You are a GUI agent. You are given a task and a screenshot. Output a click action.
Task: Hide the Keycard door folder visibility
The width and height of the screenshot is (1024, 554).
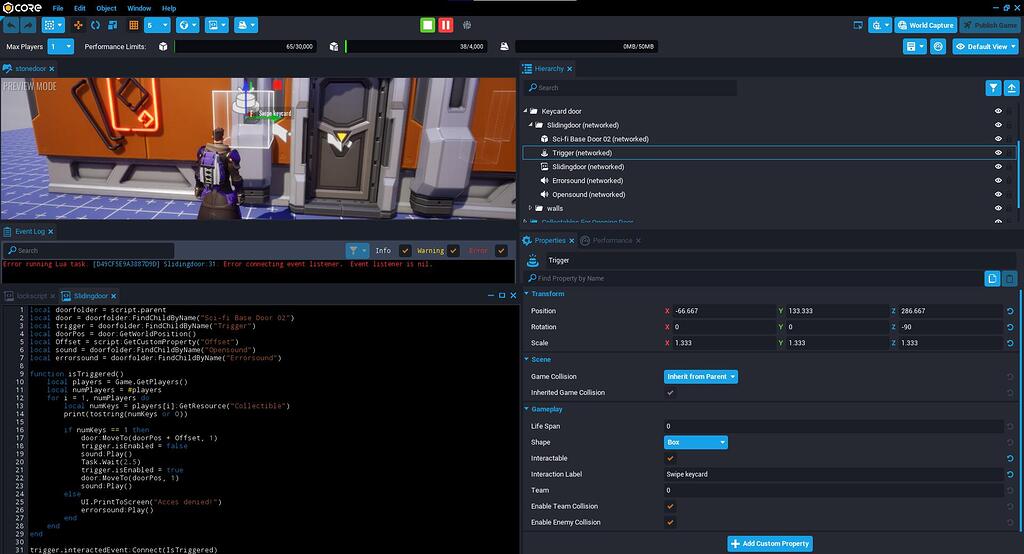point(998,111)
